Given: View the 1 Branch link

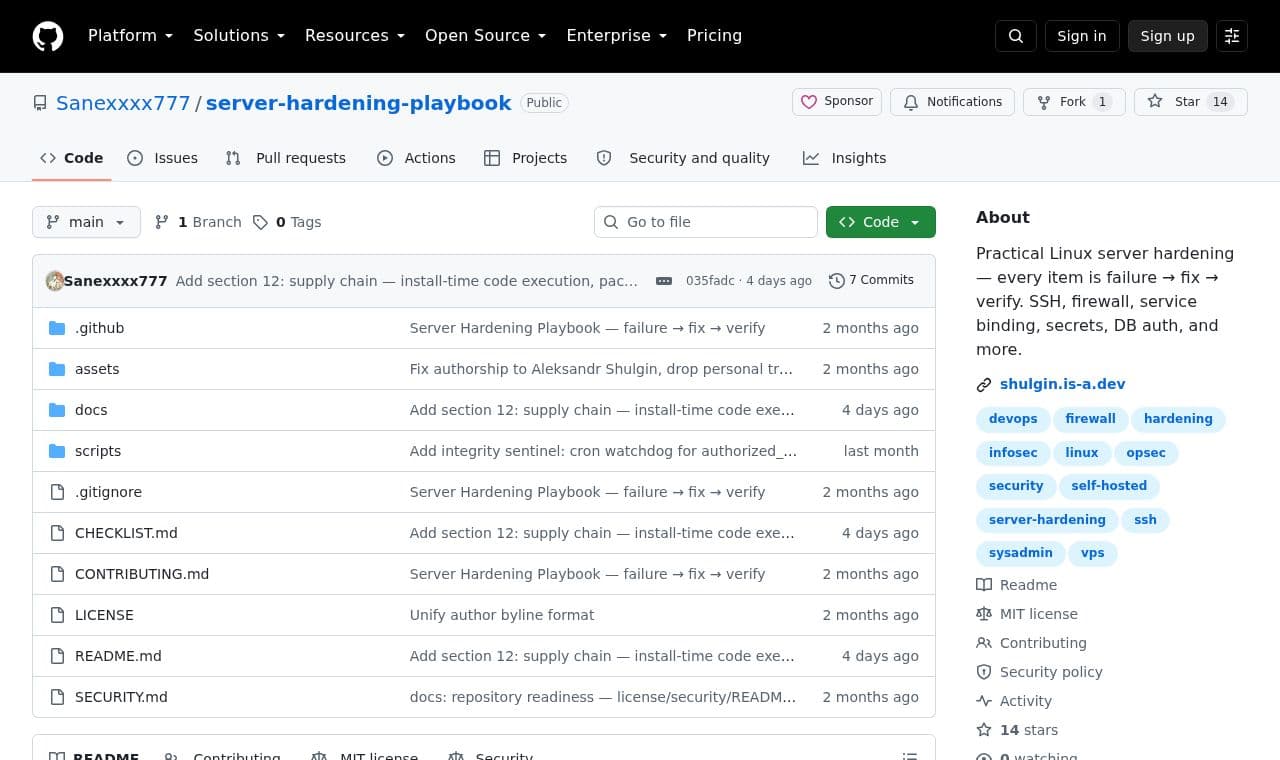Looking at the screenshot, I should pyautogui.click(x=198, y=222).
